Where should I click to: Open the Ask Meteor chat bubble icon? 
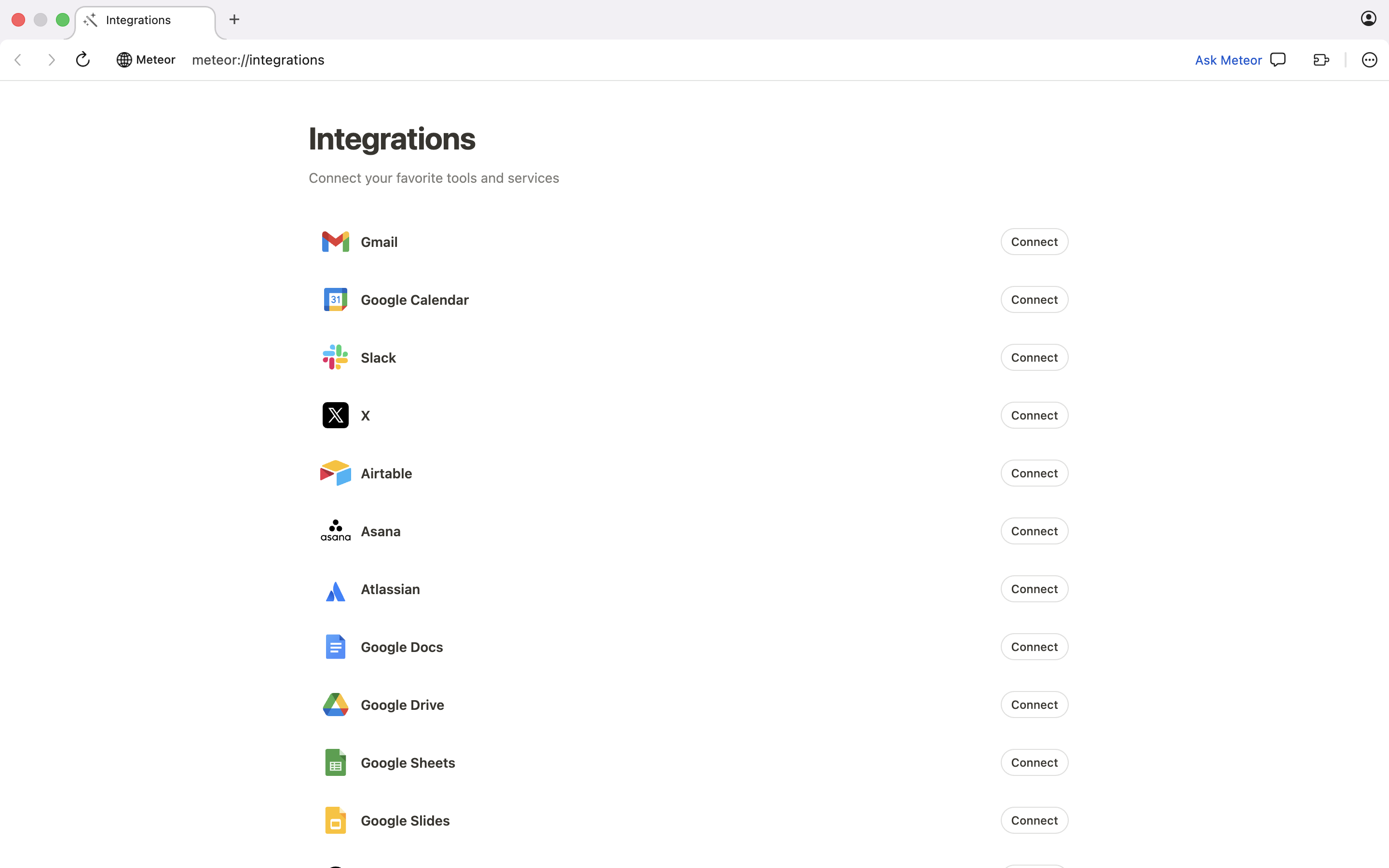click(x=1278, y=59)
